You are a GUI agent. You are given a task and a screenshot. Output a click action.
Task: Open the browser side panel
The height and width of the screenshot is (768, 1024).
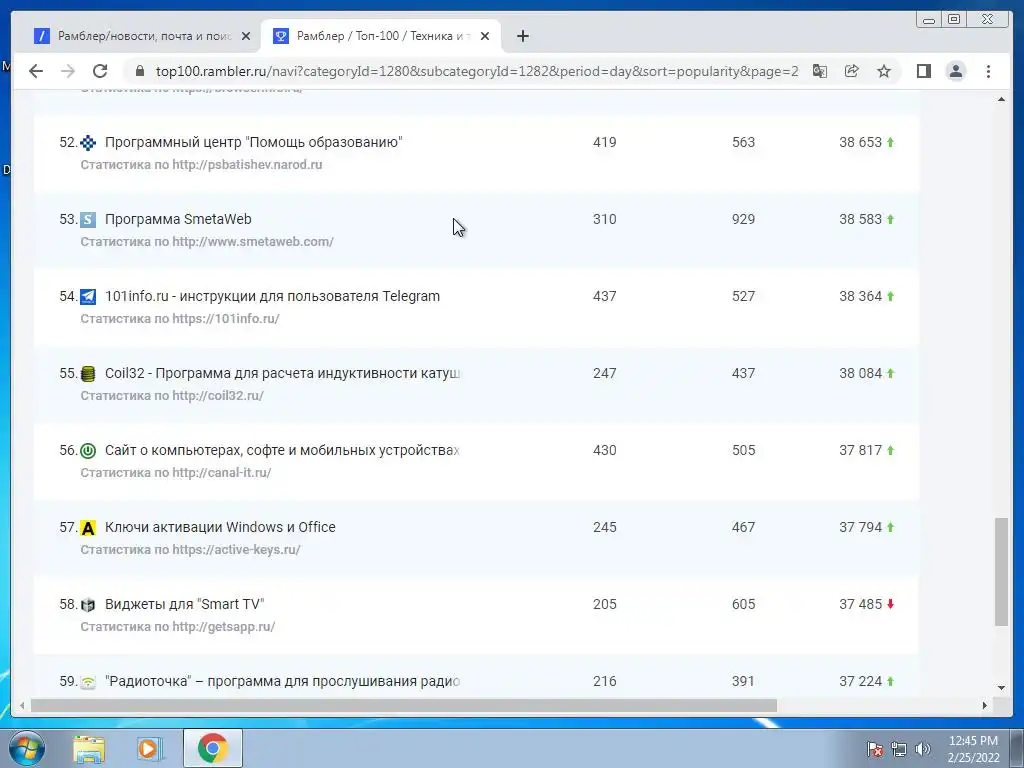click(923, 71)
